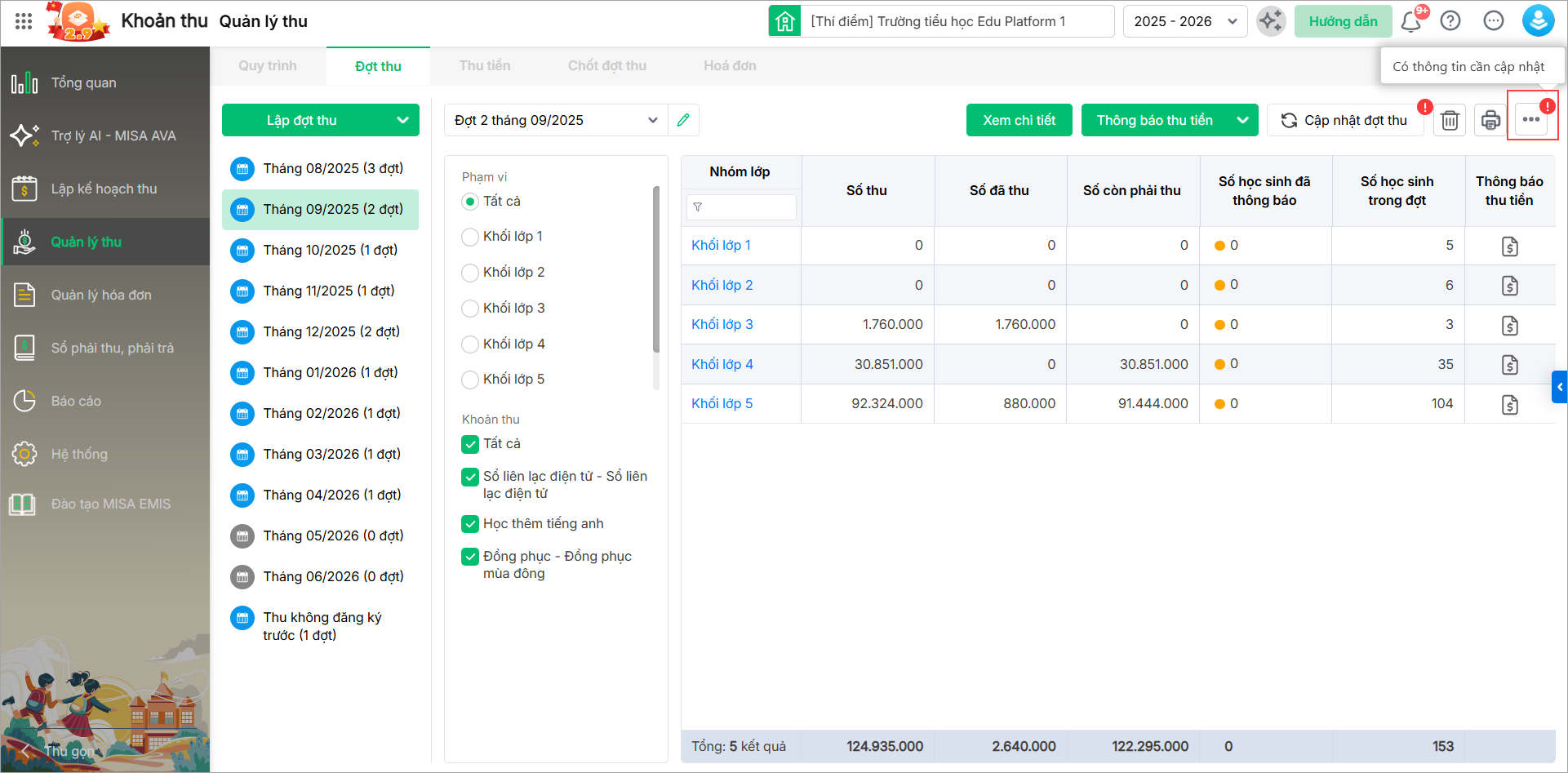This screenshot has width=1568, height=773.
Task: Open the apps grid launcher
Action: coord(24,21)
